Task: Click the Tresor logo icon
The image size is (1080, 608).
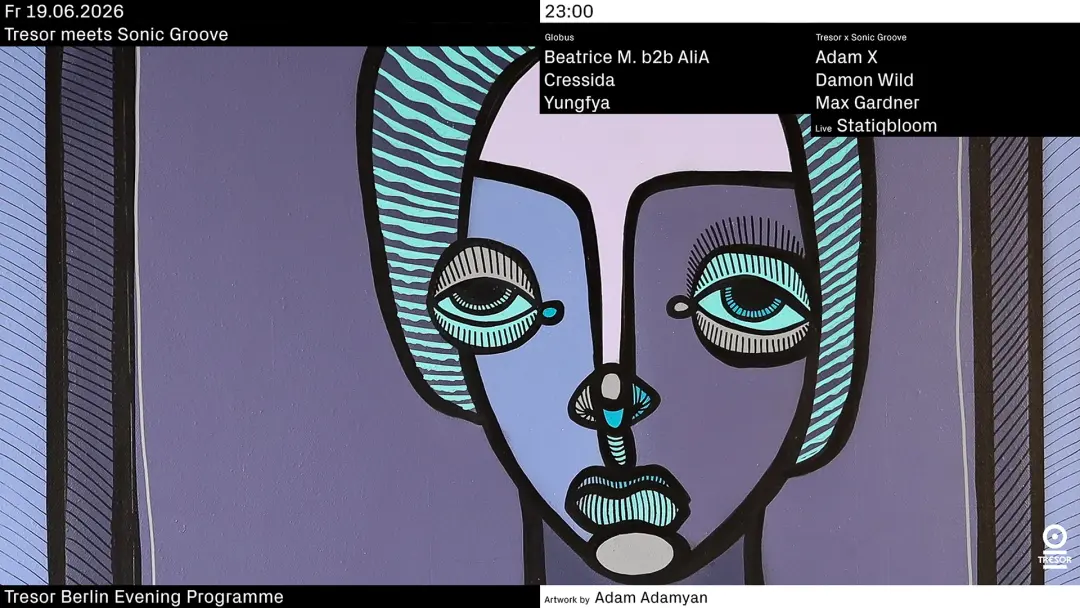Action: coord(1055,546)
